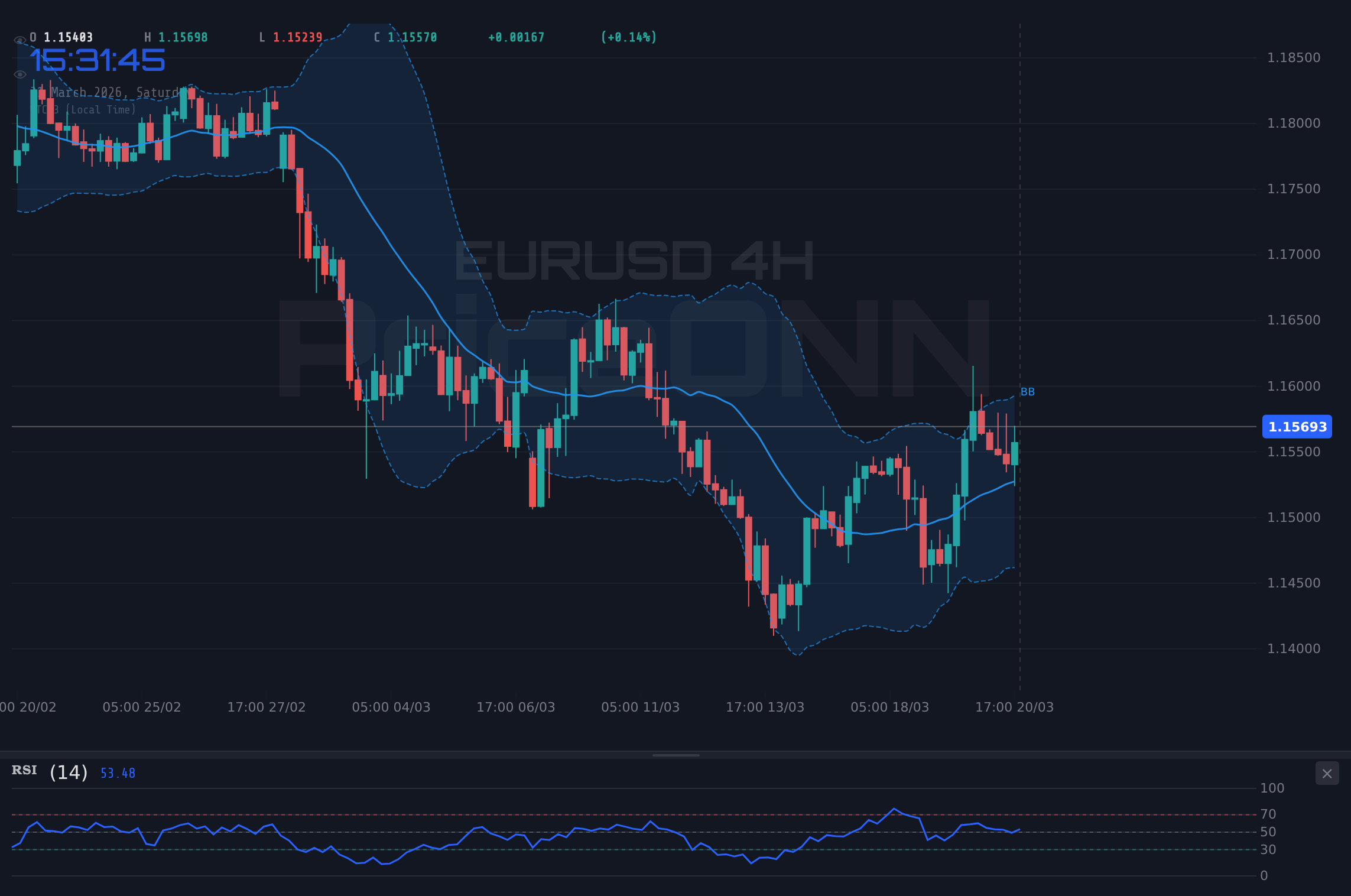Click the 05:00 18/03 time axis label
This screenshot has height=896, width=1351.
click(890, 706)
